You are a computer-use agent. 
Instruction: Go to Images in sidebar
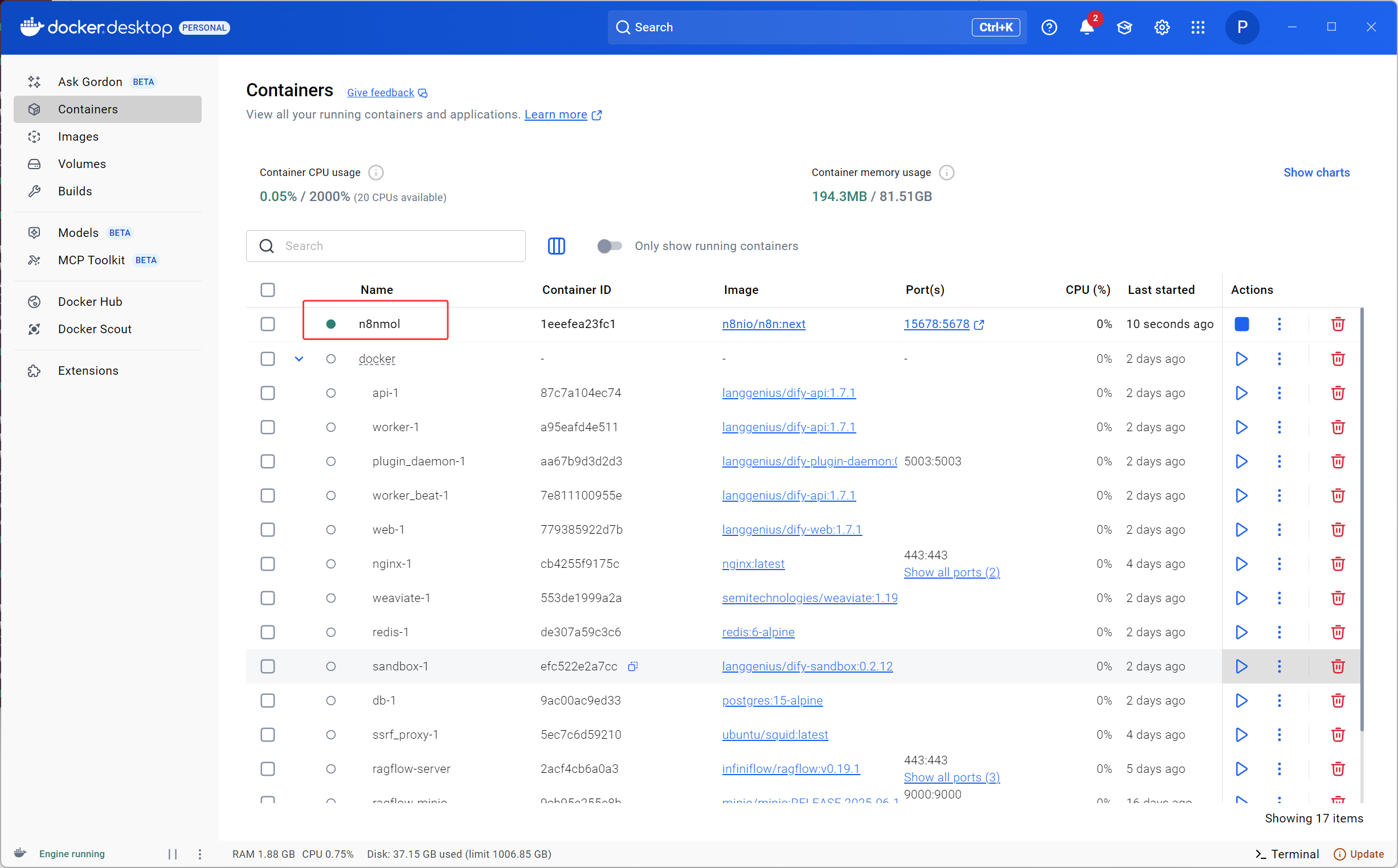[78, 136]
